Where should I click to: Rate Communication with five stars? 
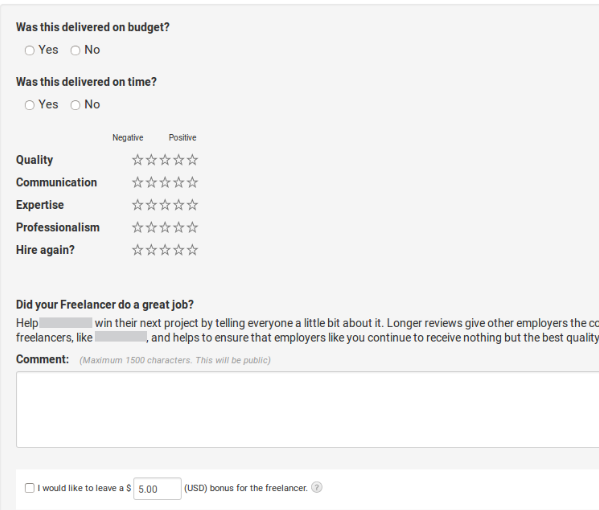(x=193, y=182)
